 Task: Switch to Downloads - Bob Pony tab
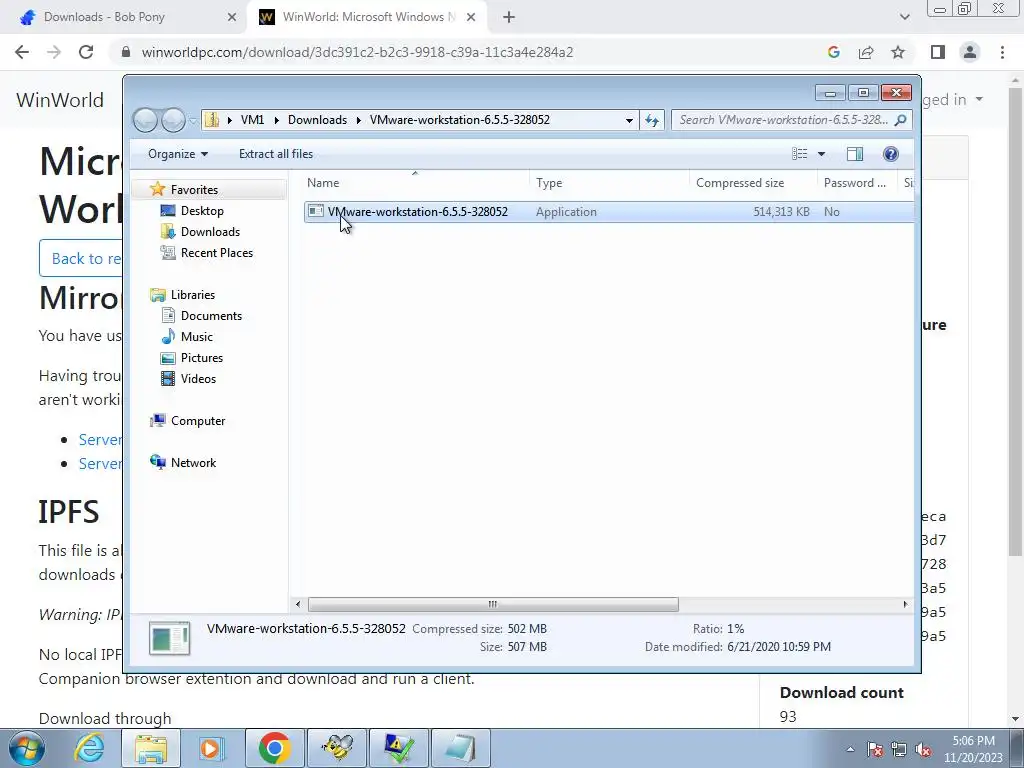pyautogui.click(x=124, y=17)
